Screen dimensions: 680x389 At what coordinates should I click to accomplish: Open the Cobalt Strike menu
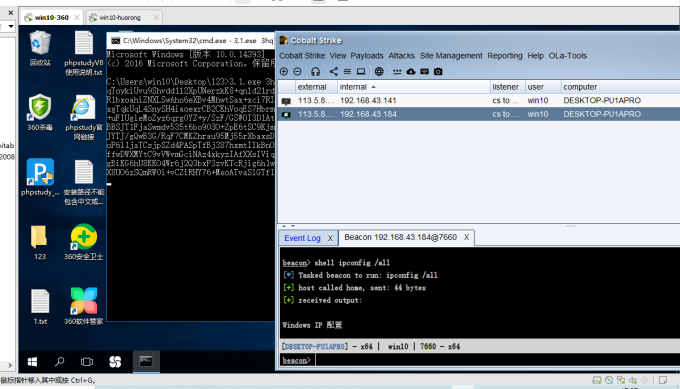point(302,56)
